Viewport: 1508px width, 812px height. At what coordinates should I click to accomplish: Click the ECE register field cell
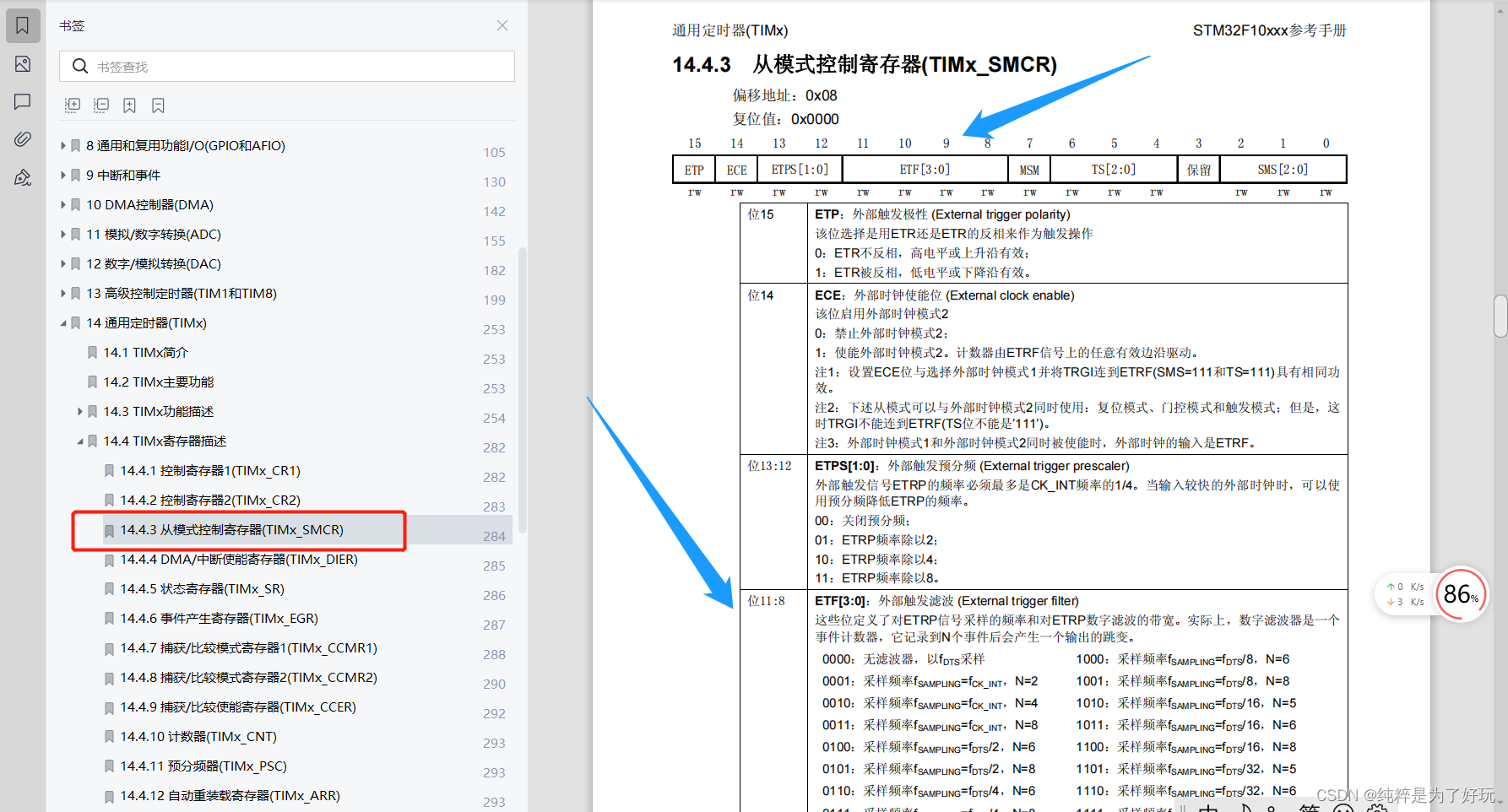[x=736, y=170]
